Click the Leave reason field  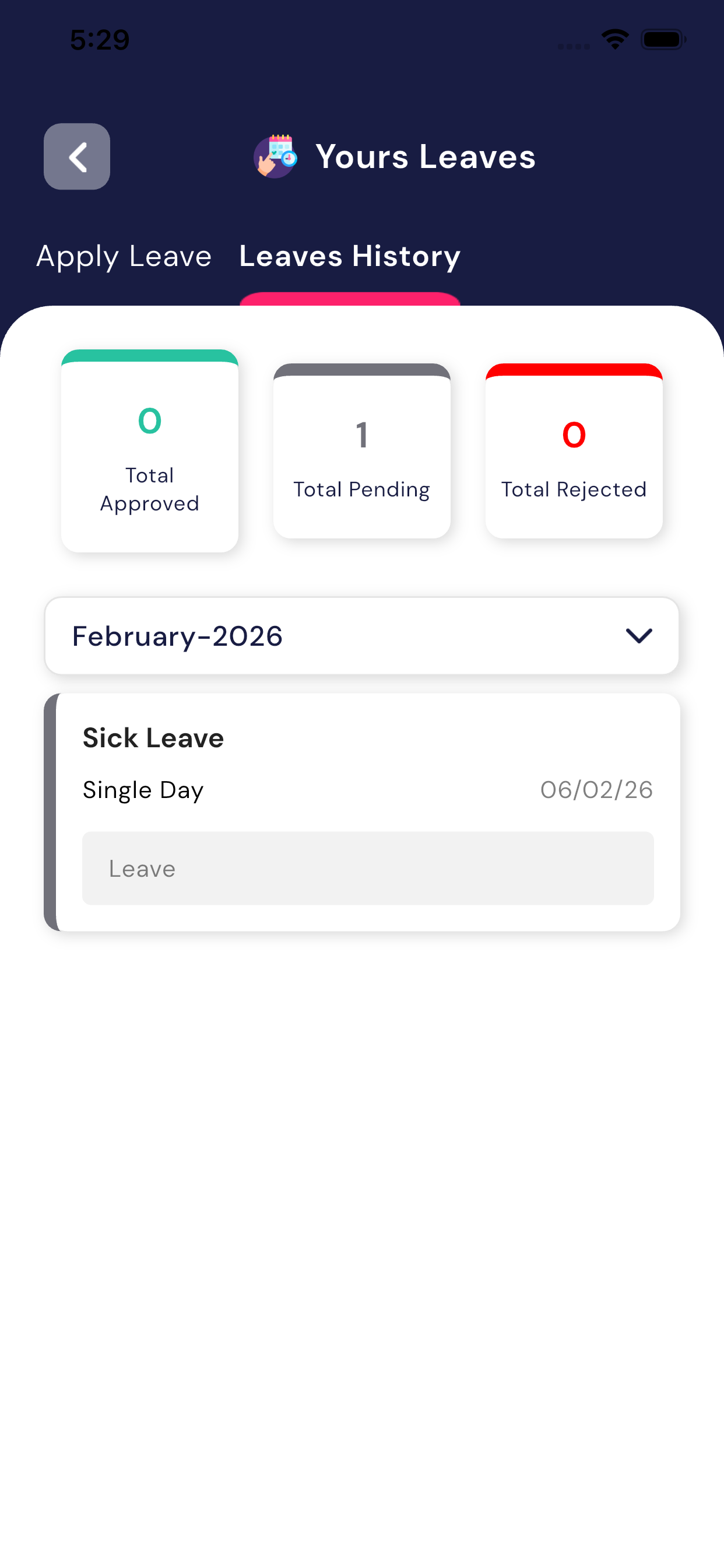(367, 868)
